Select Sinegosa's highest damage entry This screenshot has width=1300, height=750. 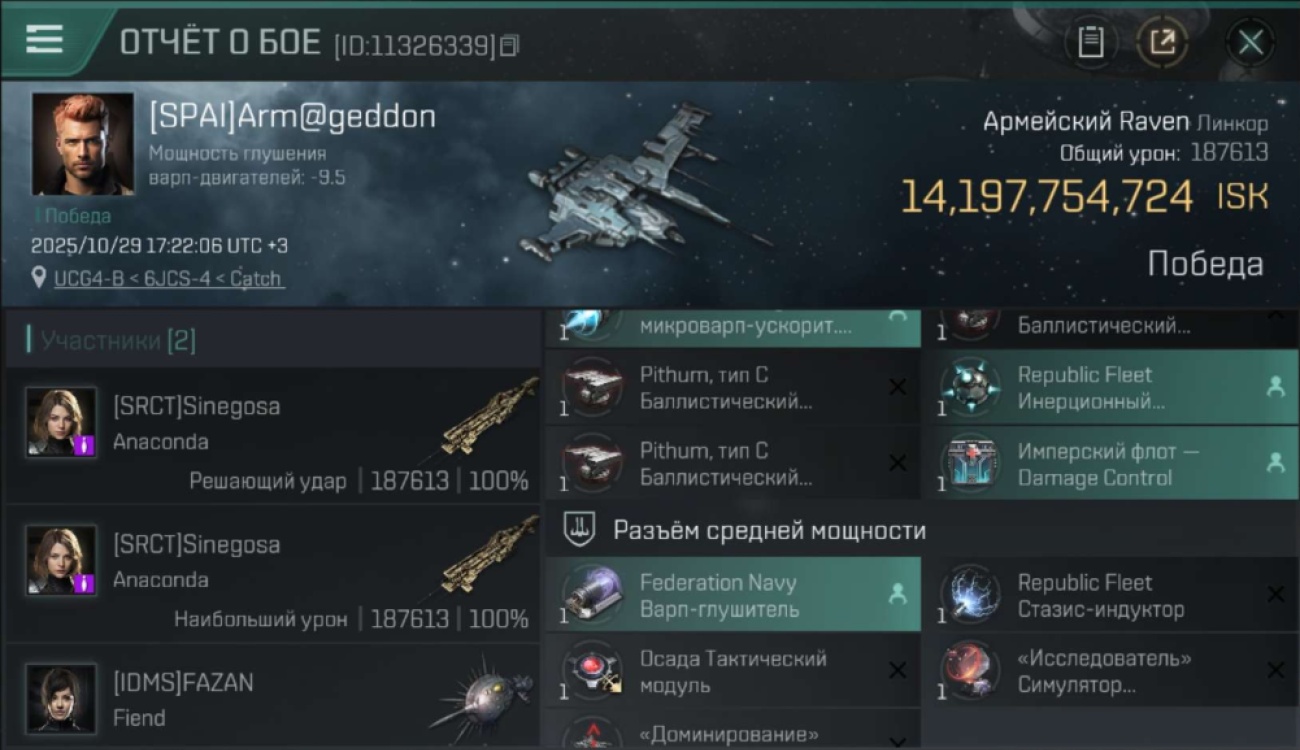[272, 574]
